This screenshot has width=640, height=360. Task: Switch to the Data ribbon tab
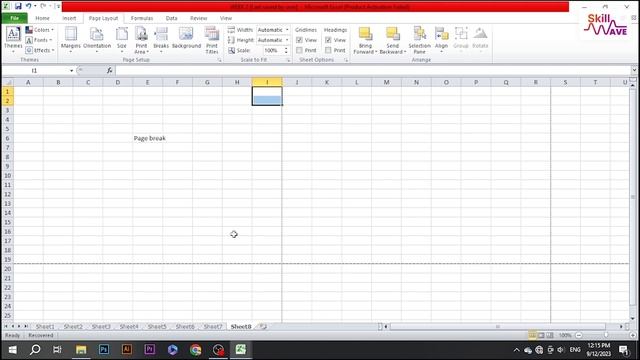171,18
